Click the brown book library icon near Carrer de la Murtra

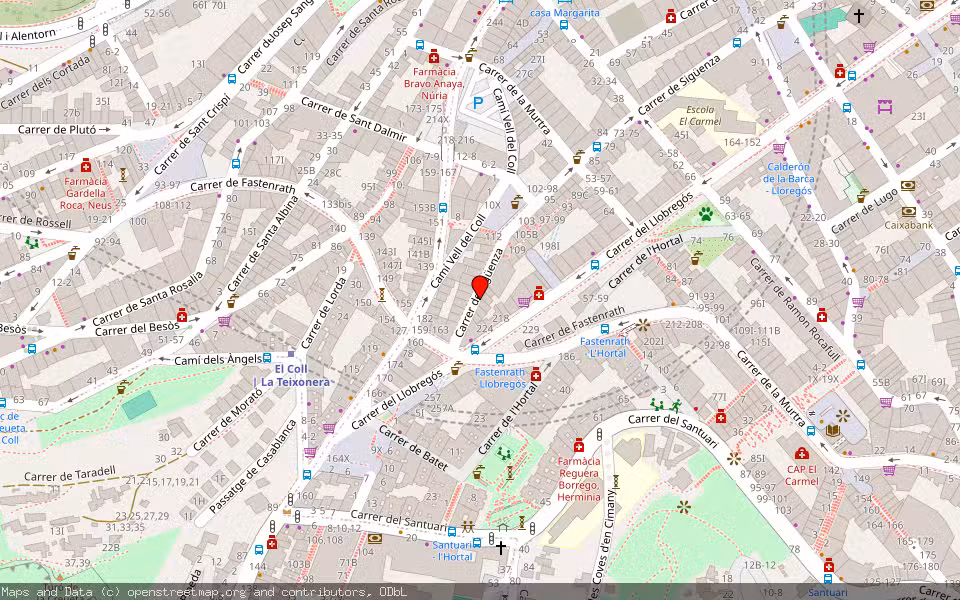[x=832, y=431]
